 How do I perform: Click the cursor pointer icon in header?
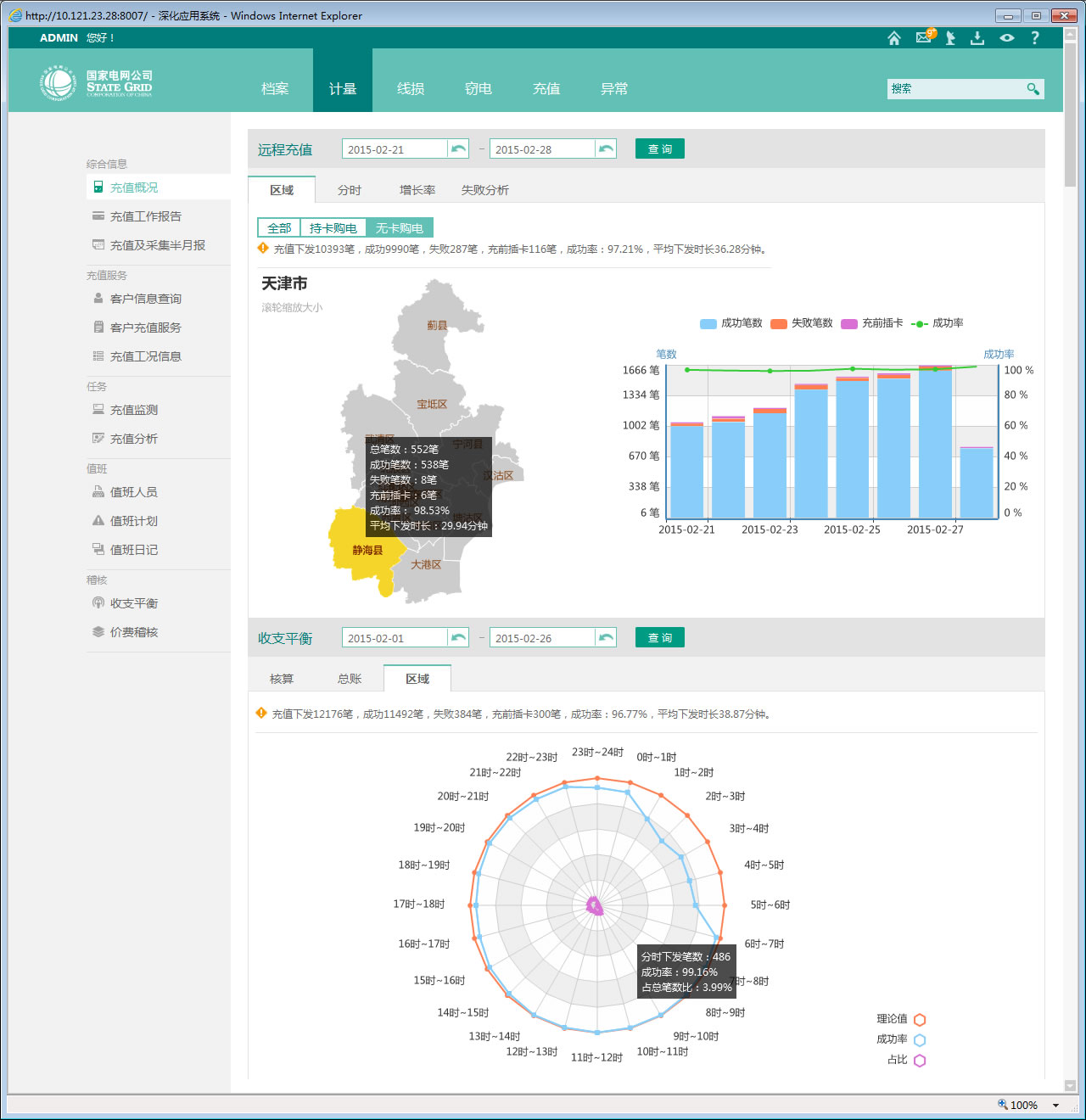coord(950,38)
